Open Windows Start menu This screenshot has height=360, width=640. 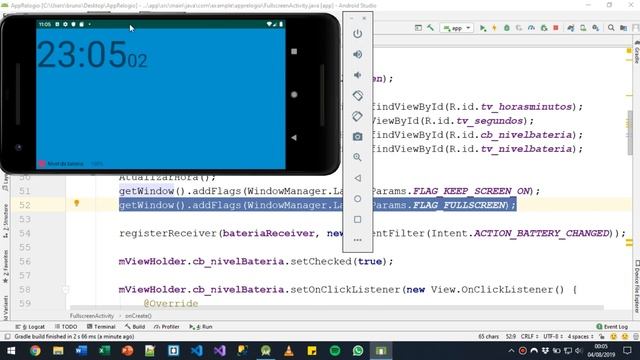click(x=11, y=351)
